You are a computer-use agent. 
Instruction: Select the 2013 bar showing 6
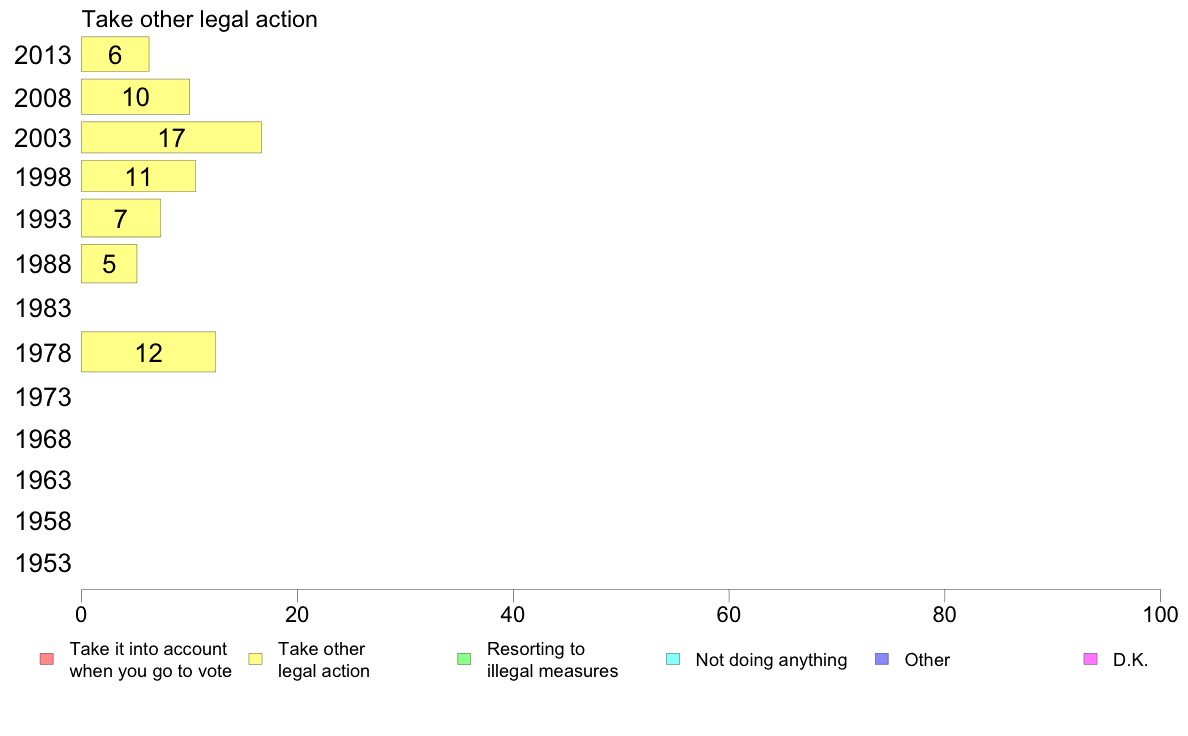pos(115,55)
